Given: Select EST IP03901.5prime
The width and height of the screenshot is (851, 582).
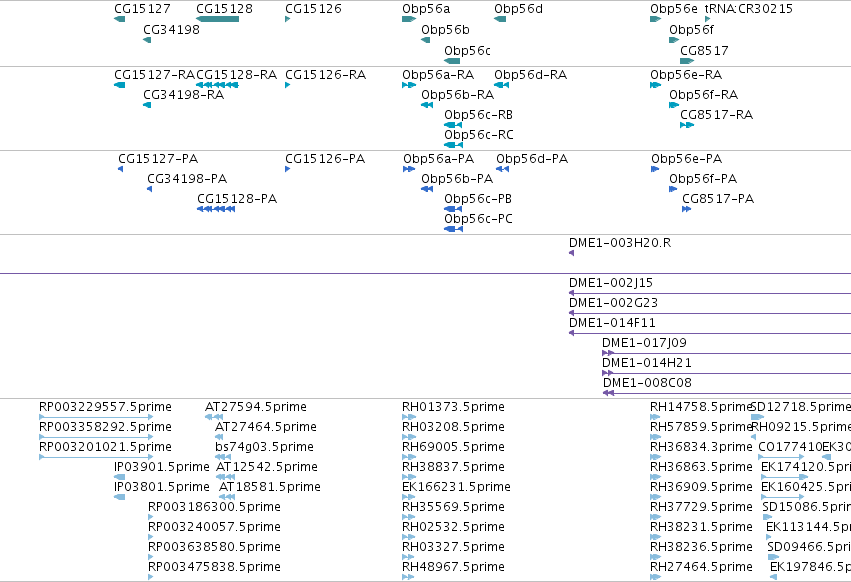Looking at the screenshot, I should click(x=162, y=467).
